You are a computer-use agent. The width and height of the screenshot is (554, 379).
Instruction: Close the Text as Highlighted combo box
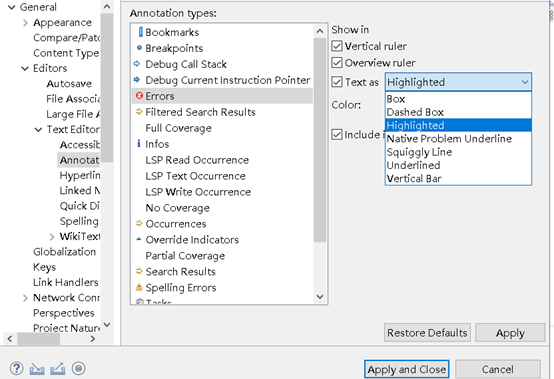click(x=458, y=82)
